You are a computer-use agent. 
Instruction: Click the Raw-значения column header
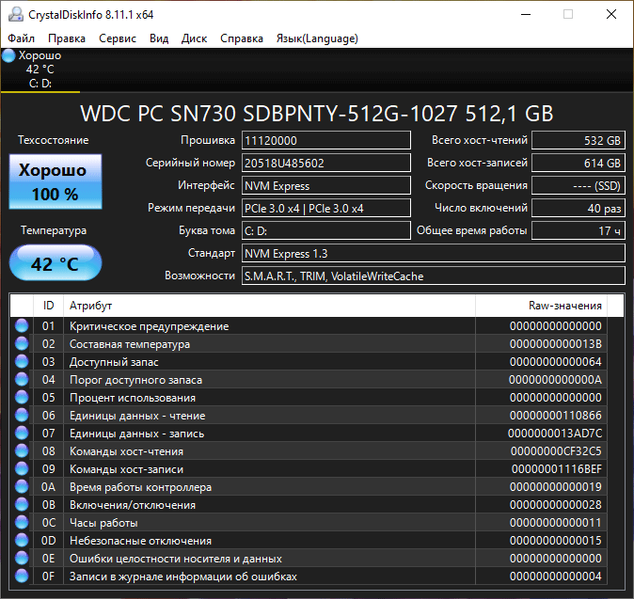(x=541, y=305)
